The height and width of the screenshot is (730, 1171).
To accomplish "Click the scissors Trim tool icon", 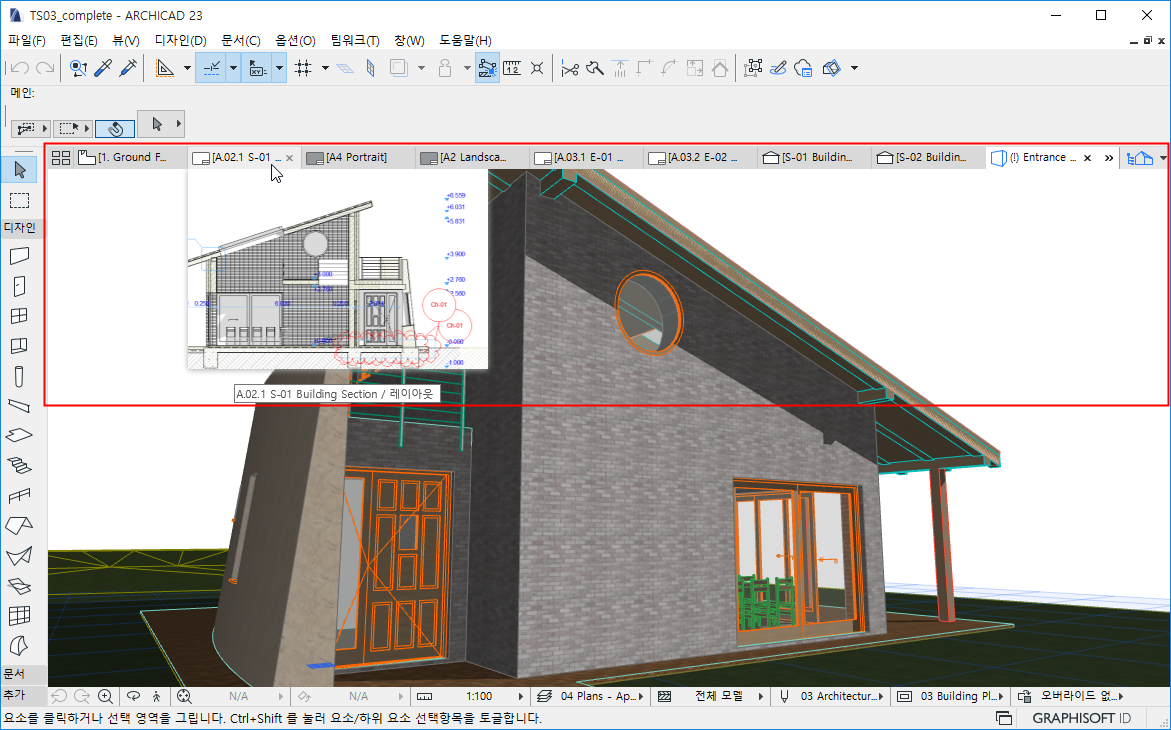I will coord(570,68).
